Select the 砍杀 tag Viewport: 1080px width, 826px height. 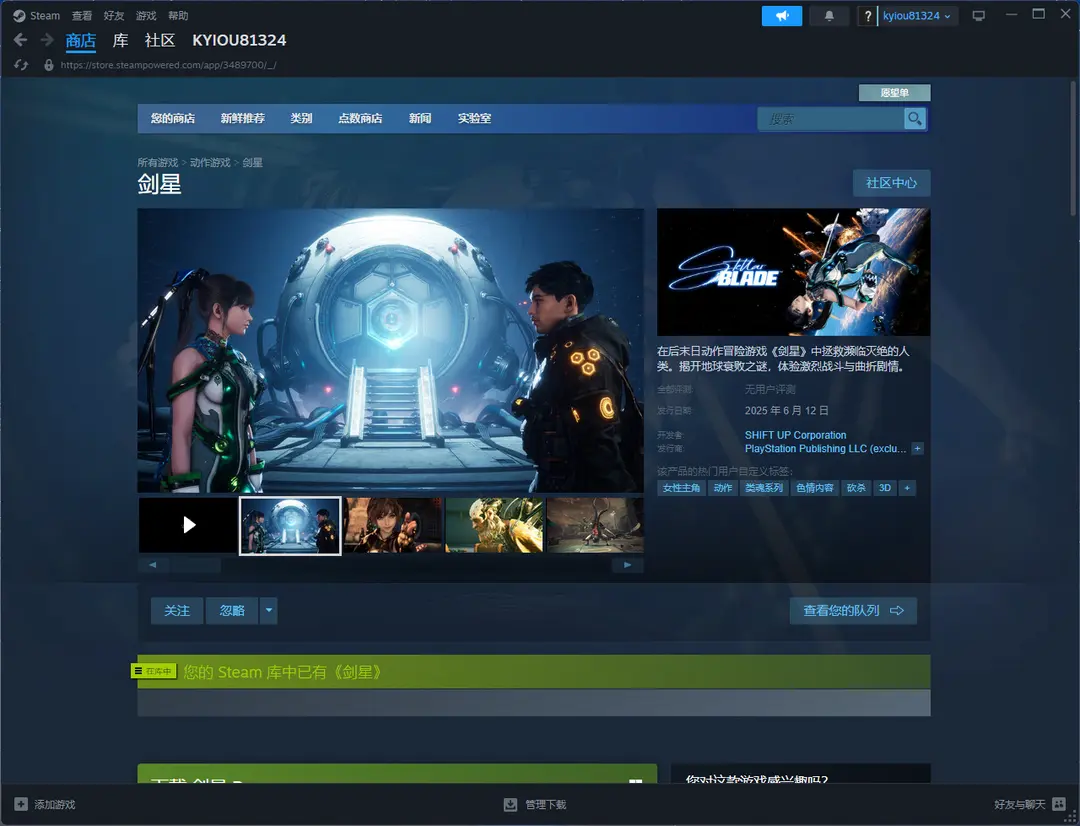856,488
